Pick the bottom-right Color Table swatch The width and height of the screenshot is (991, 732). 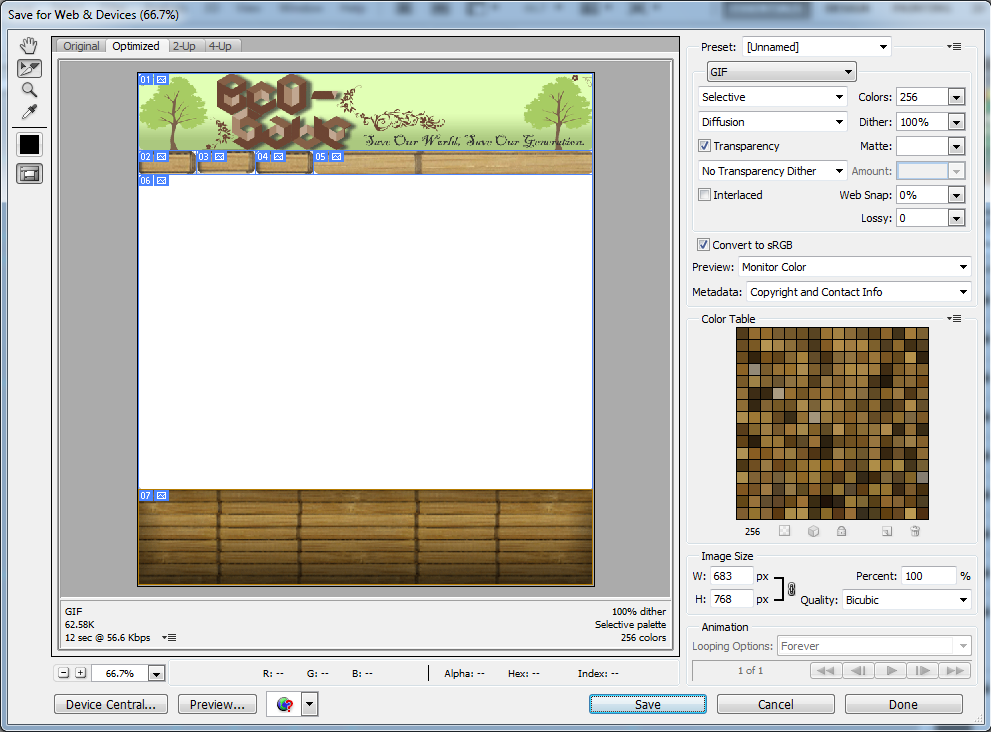922,513
